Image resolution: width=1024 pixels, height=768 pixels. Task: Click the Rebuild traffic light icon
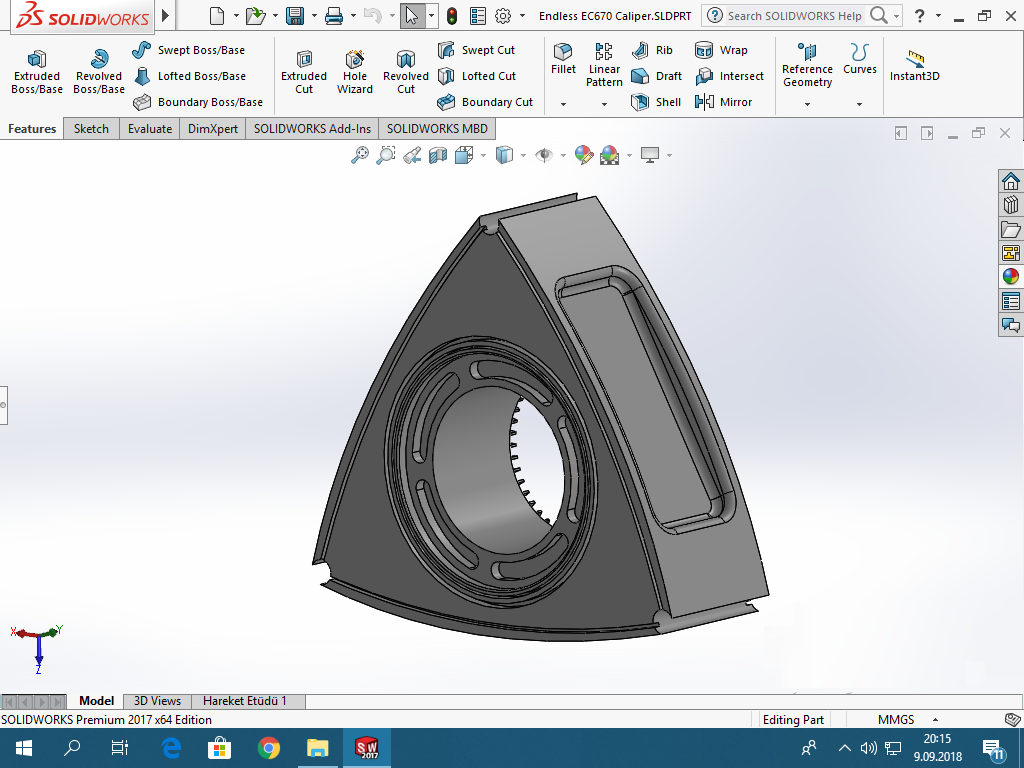coord(452,16)
